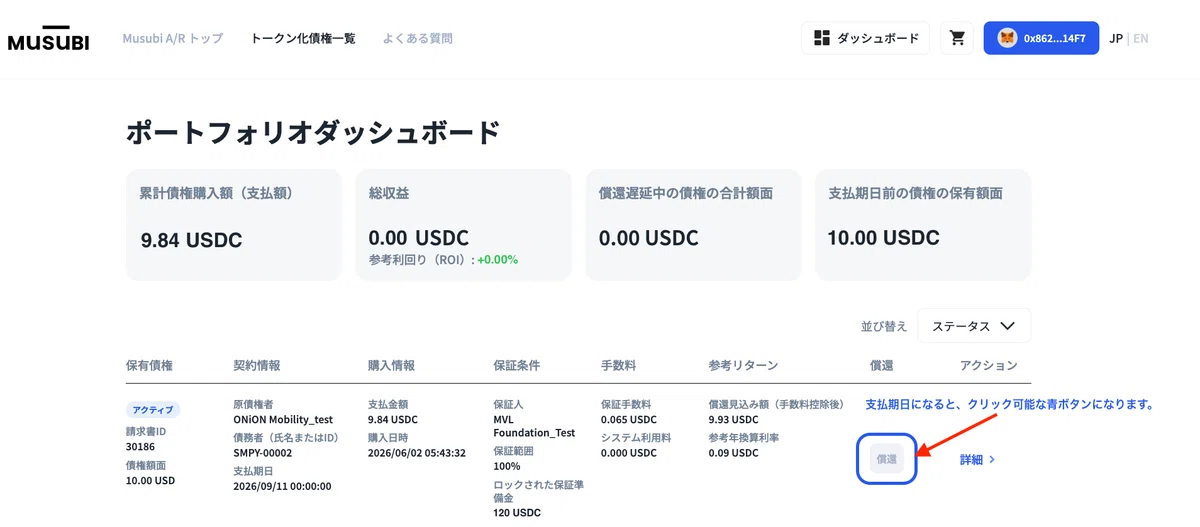Click the MetaMask fox wallet icon

tap(1007, 38)
